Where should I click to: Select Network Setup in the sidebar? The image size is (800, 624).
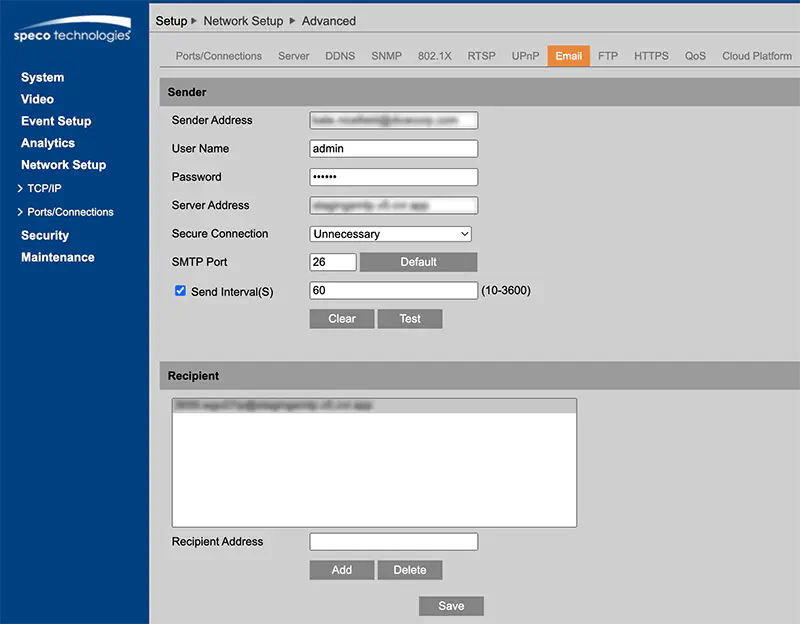click(64, 165)
